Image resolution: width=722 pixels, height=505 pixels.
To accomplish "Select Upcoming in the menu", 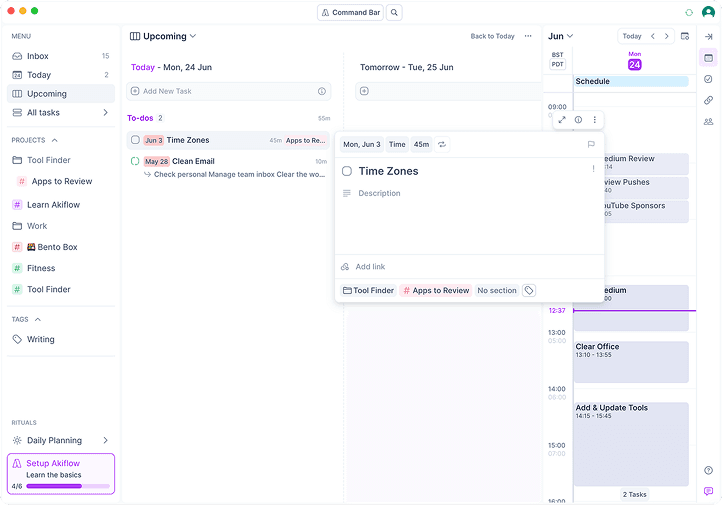I will tap(61, 94).
